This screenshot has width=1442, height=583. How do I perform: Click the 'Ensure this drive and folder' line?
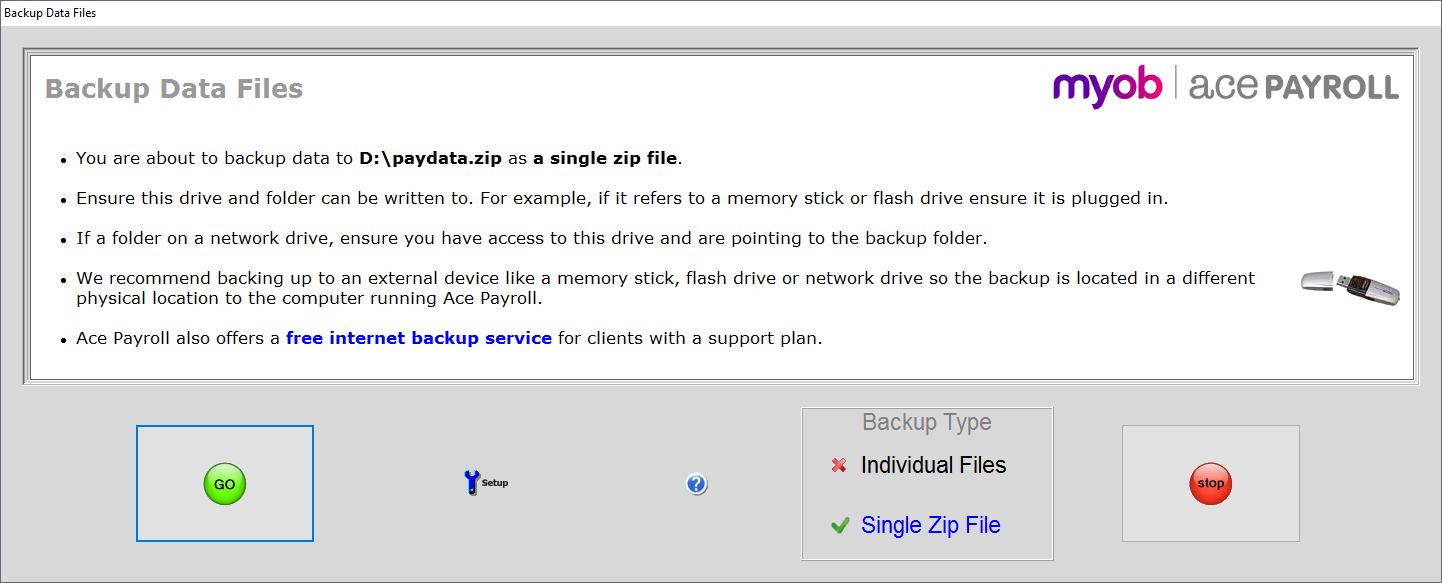[621, 198]
